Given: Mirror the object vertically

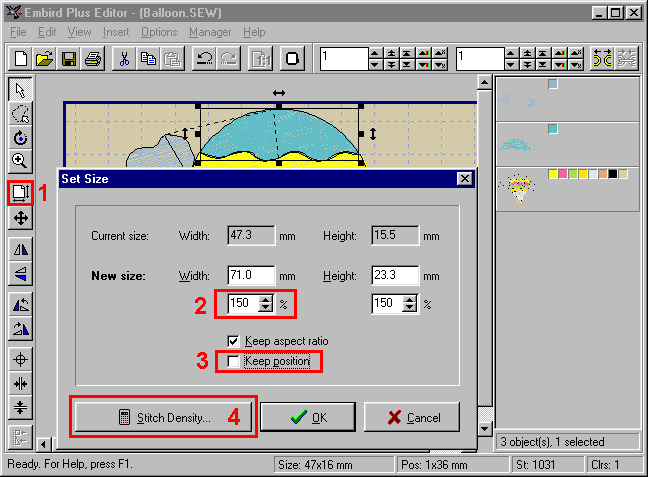Looking at the screenshot, I should click(20, 273).
